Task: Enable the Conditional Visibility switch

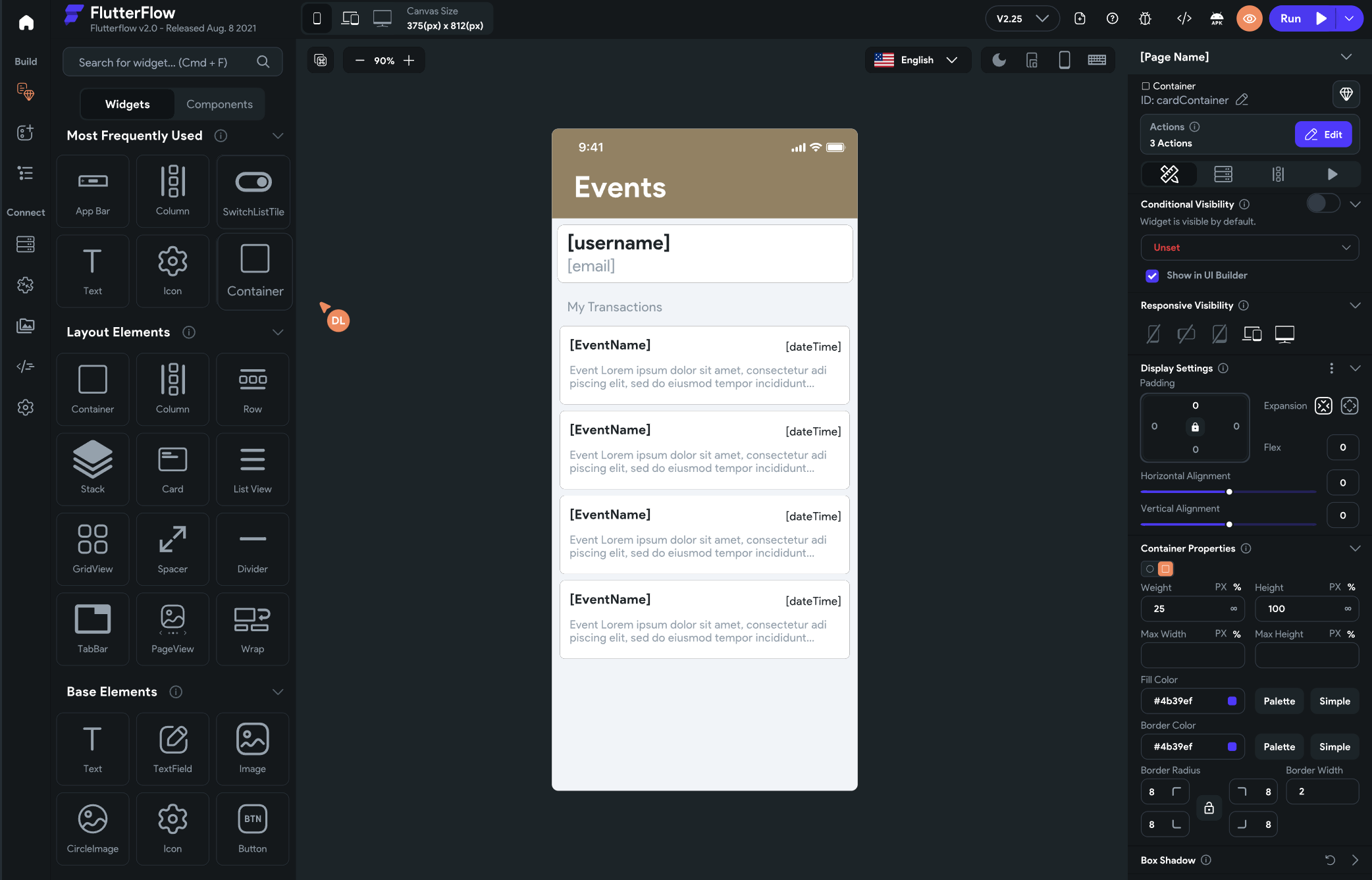Action: point(1323,203)
